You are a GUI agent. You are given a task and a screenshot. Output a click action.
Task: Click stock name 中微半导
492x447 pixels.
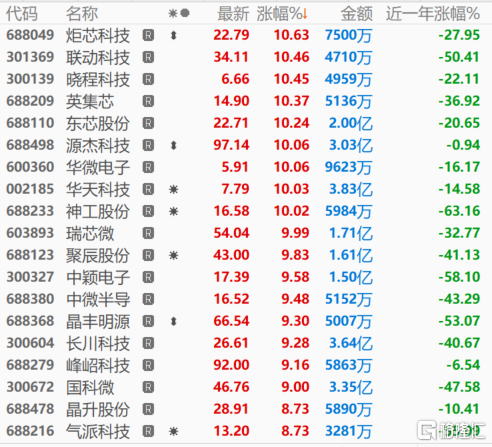click(98, 299)
